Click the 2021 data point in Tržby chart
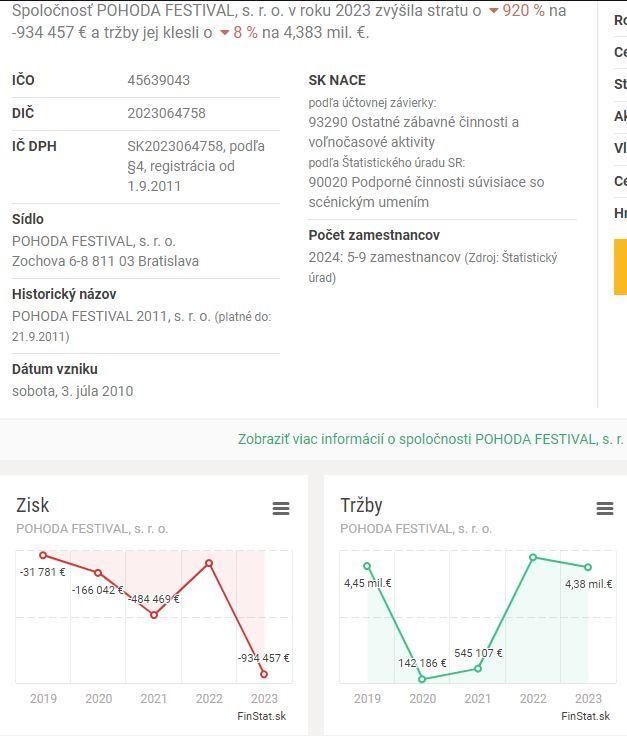 click(477, 668)
